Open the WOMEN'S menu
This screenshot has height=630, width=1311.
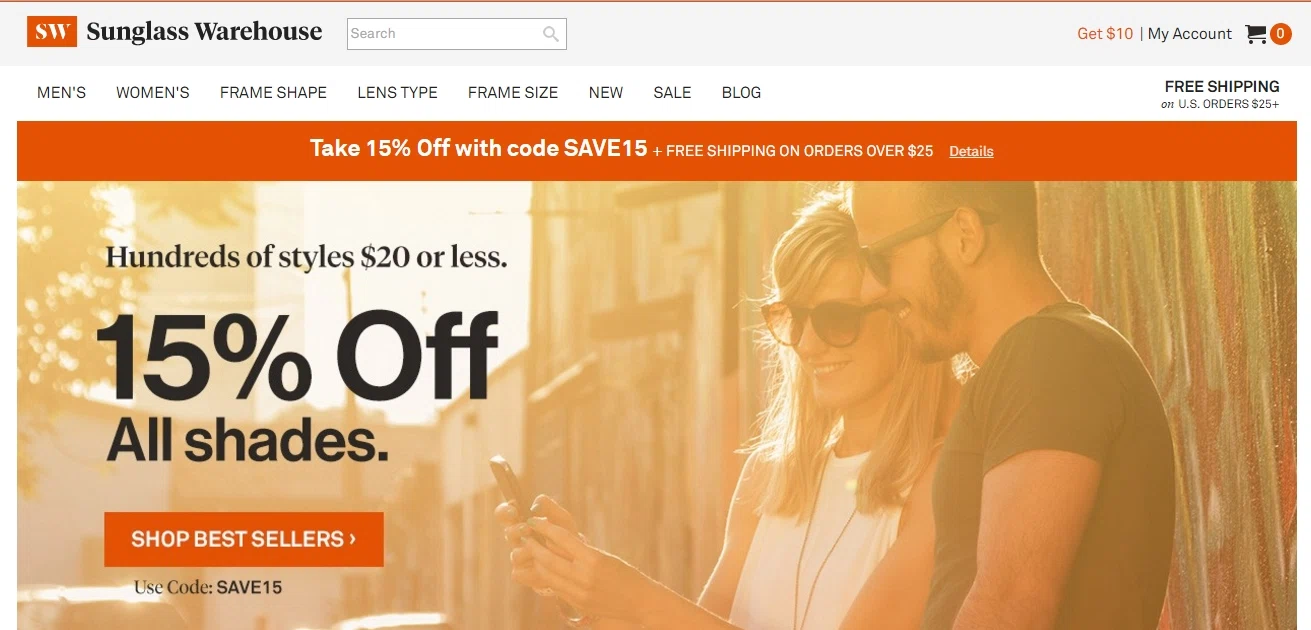click(x=153, y=92)
